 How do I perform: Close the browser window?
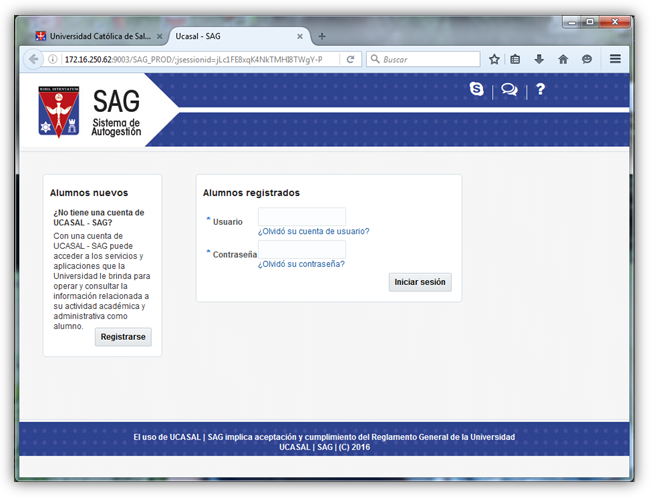[615, 22]
